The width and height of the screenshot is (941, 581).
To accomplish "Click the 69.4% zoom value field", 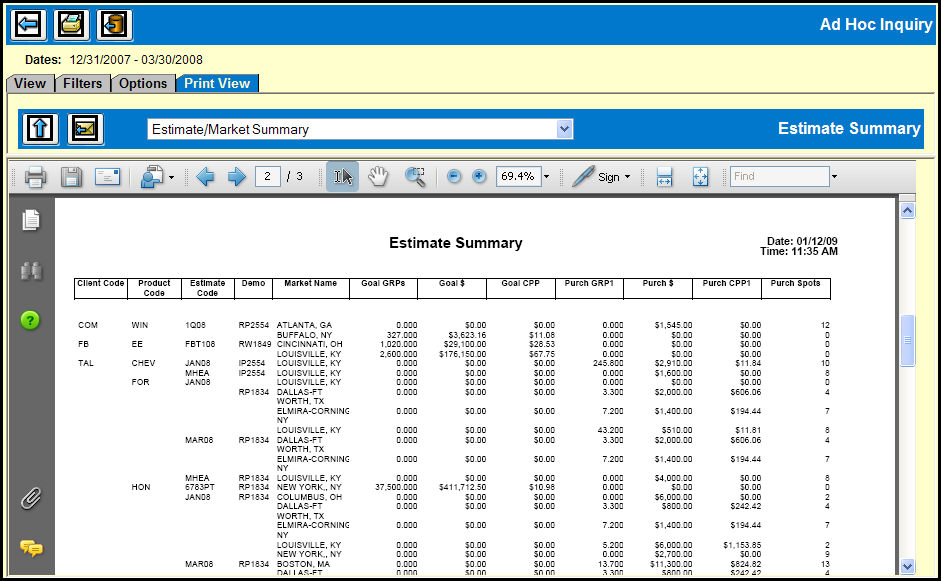I will [519, 176].
